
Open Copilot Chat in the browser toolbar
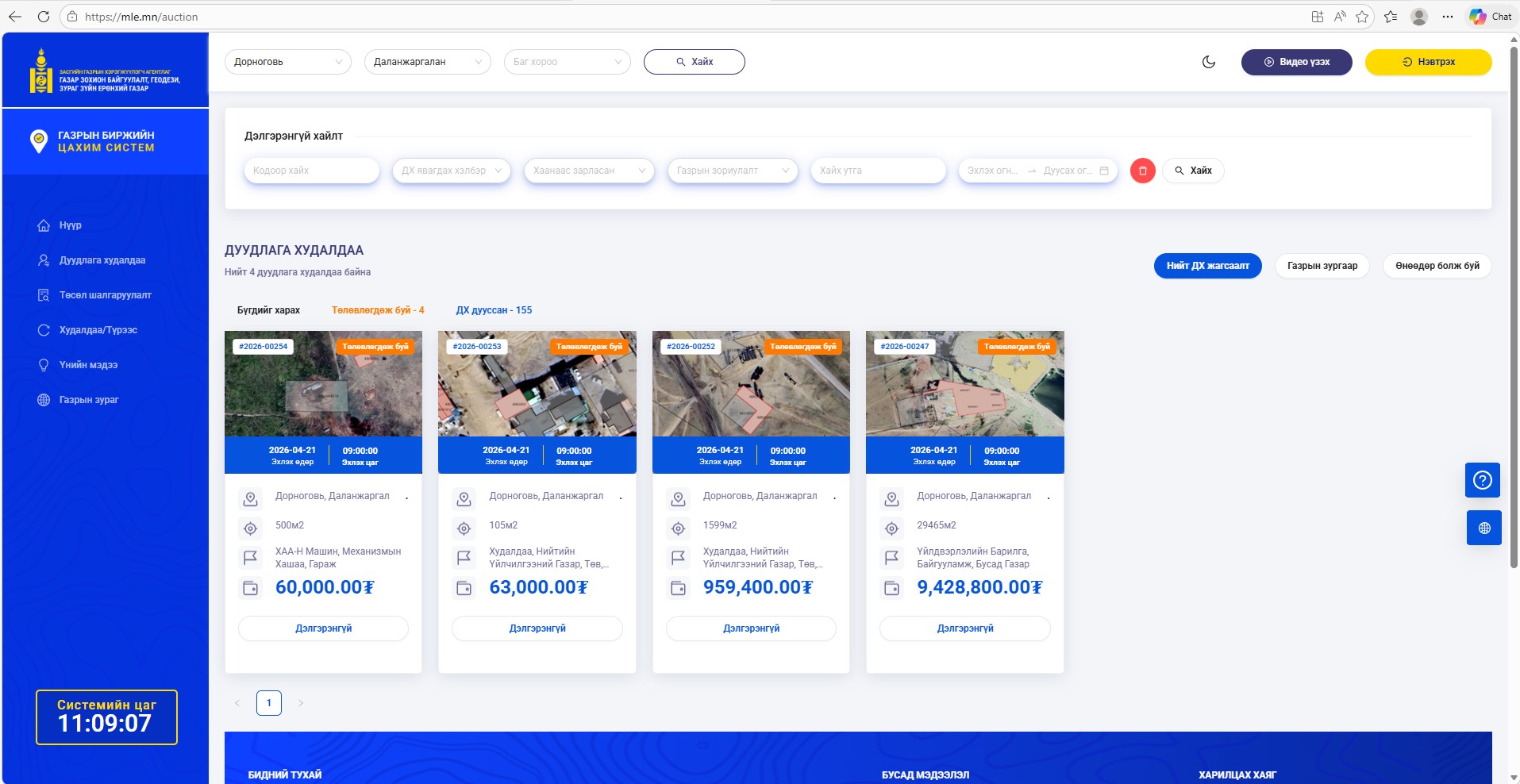(1490, 17)
